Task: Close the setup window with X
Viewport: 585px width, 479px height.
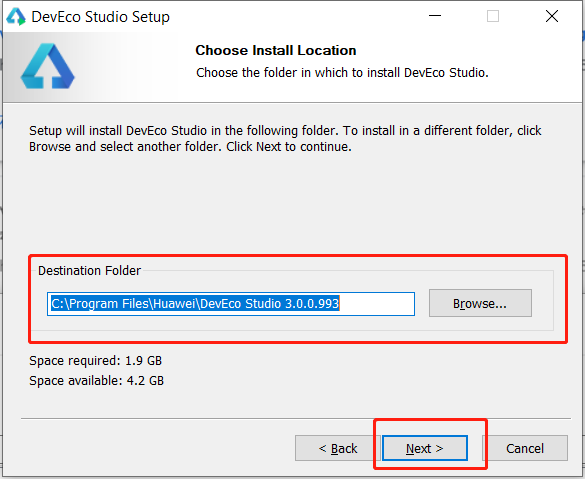Action: pos(551,16)
